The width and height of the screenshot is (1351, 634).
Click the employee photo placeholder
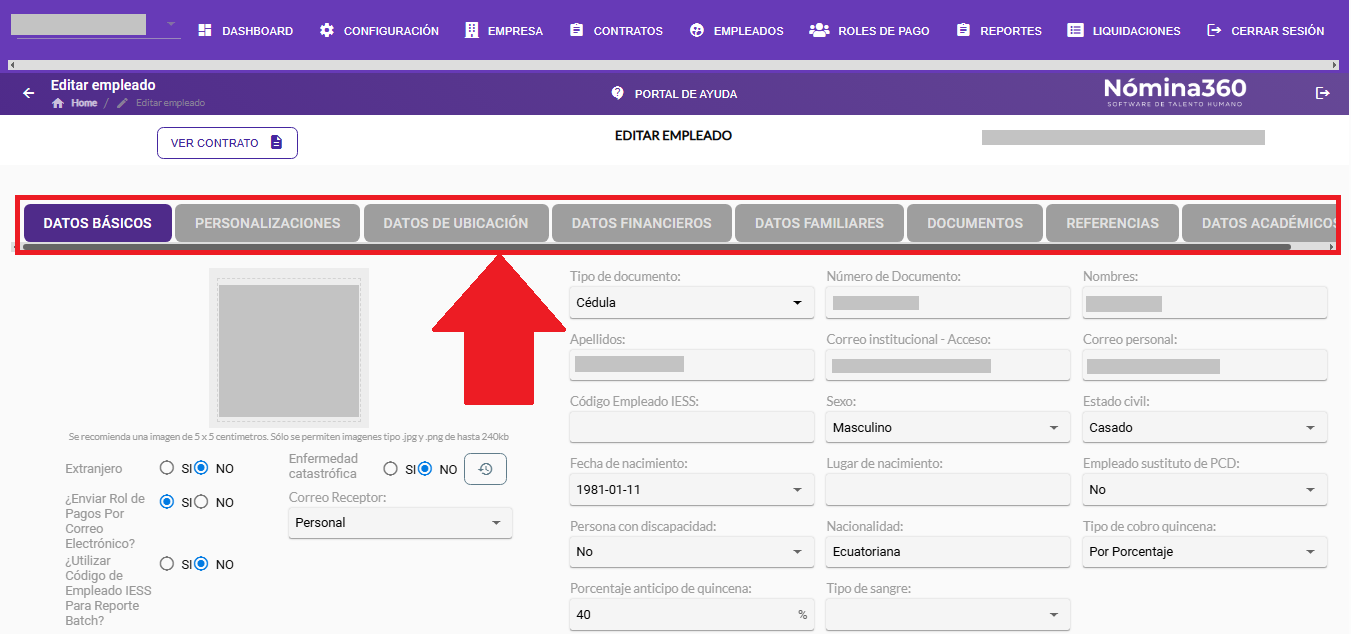click(x=289, y=350)
